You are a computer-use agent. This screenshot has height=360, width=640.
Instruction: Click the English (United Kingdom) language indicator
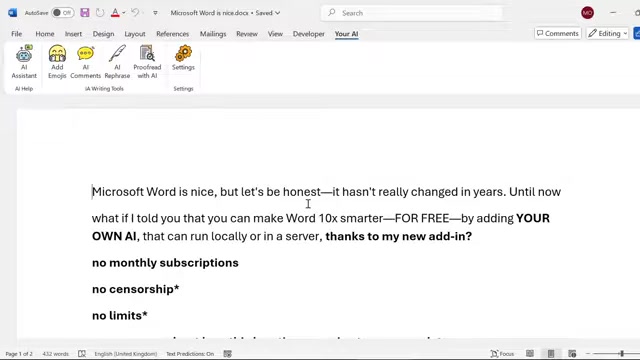coord(125,354)
